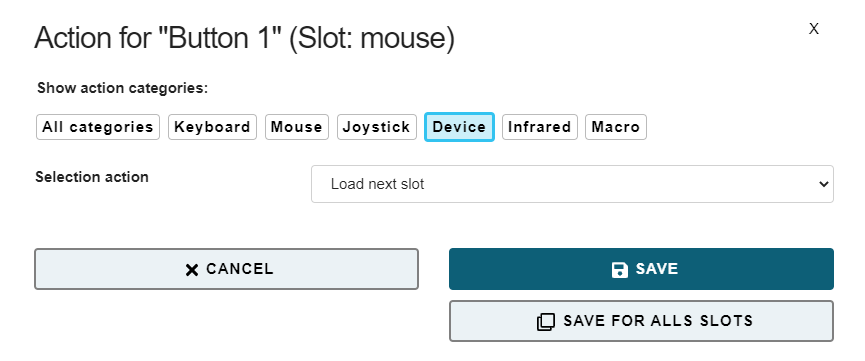865x361 pixels.
Task: Click the "Selection action" label
Action: [92, 177]
